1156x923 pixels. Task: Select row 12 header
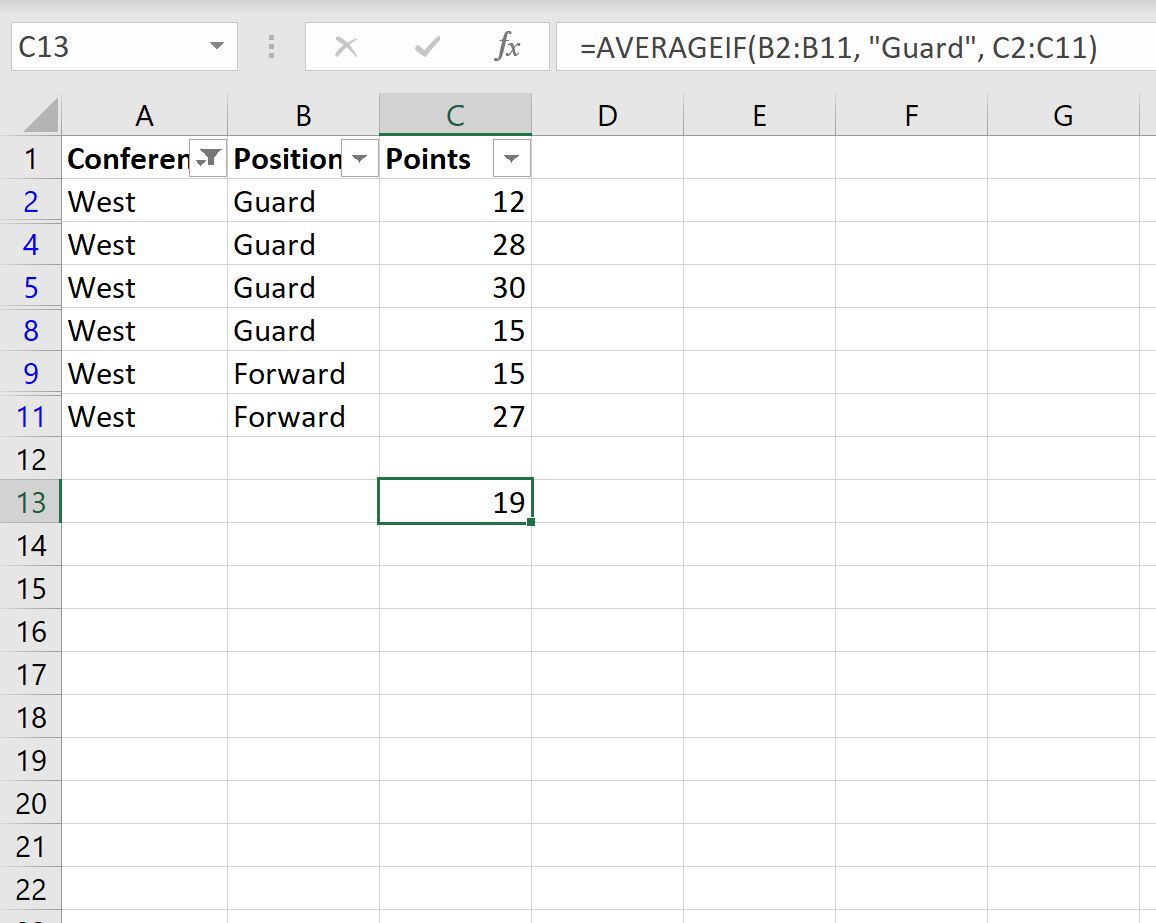(x=30, y=459)
